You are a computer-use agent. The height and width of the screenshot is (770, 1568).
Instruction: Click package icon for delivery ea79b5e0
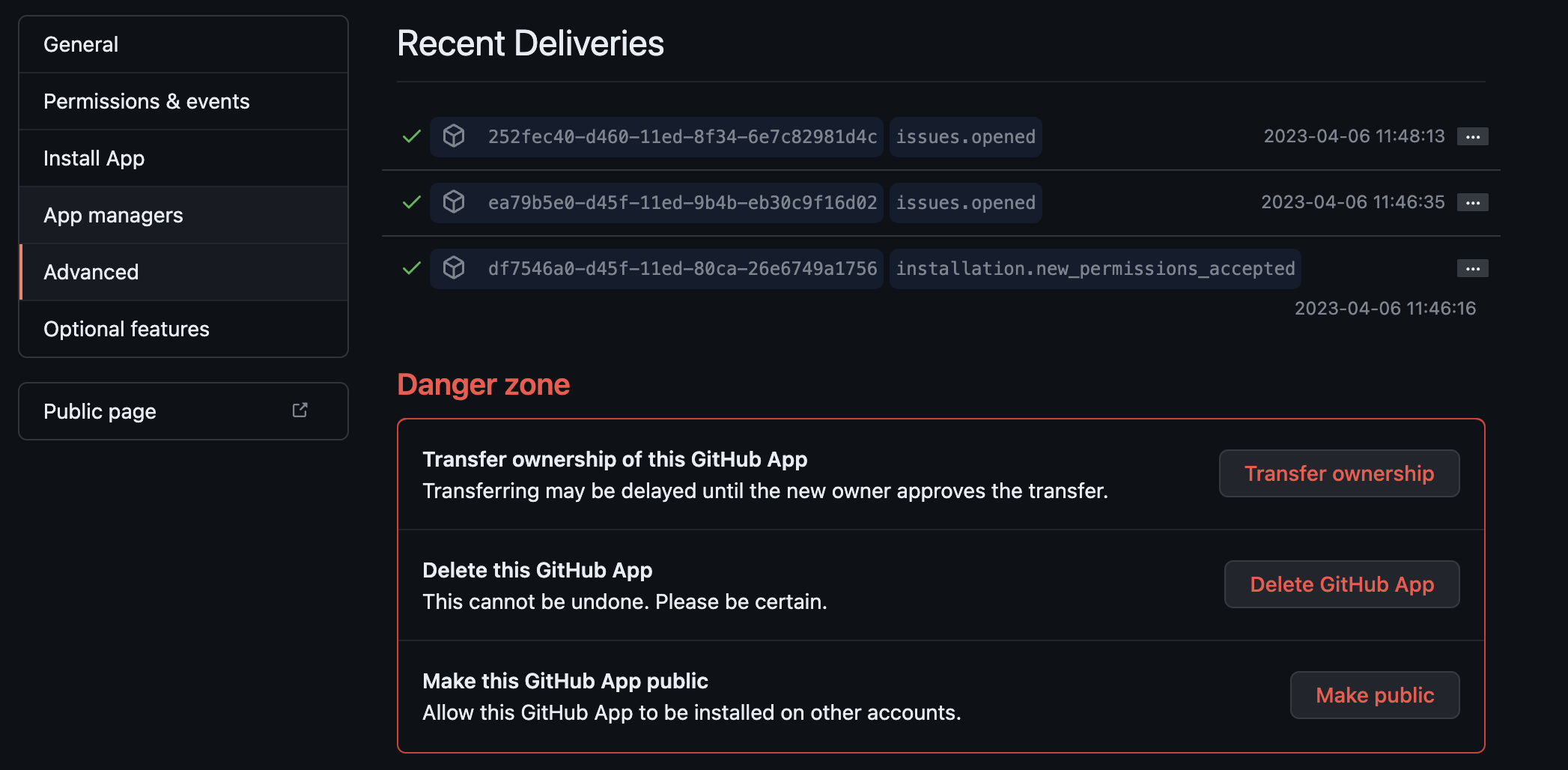pos(454,202)
